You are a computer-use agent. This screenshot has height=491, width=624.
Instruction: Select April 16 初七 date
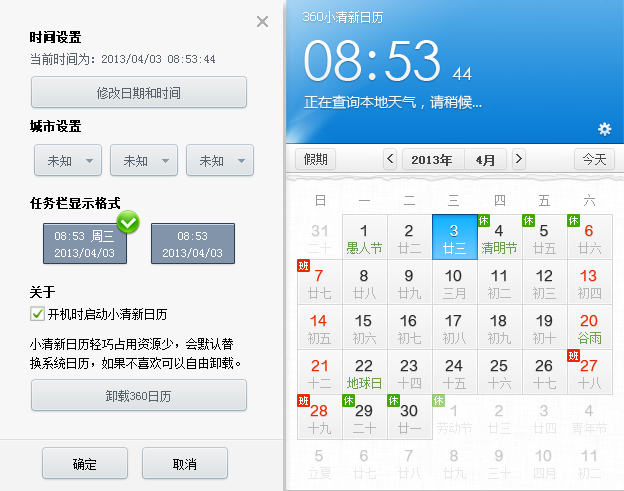click(410, 327)
